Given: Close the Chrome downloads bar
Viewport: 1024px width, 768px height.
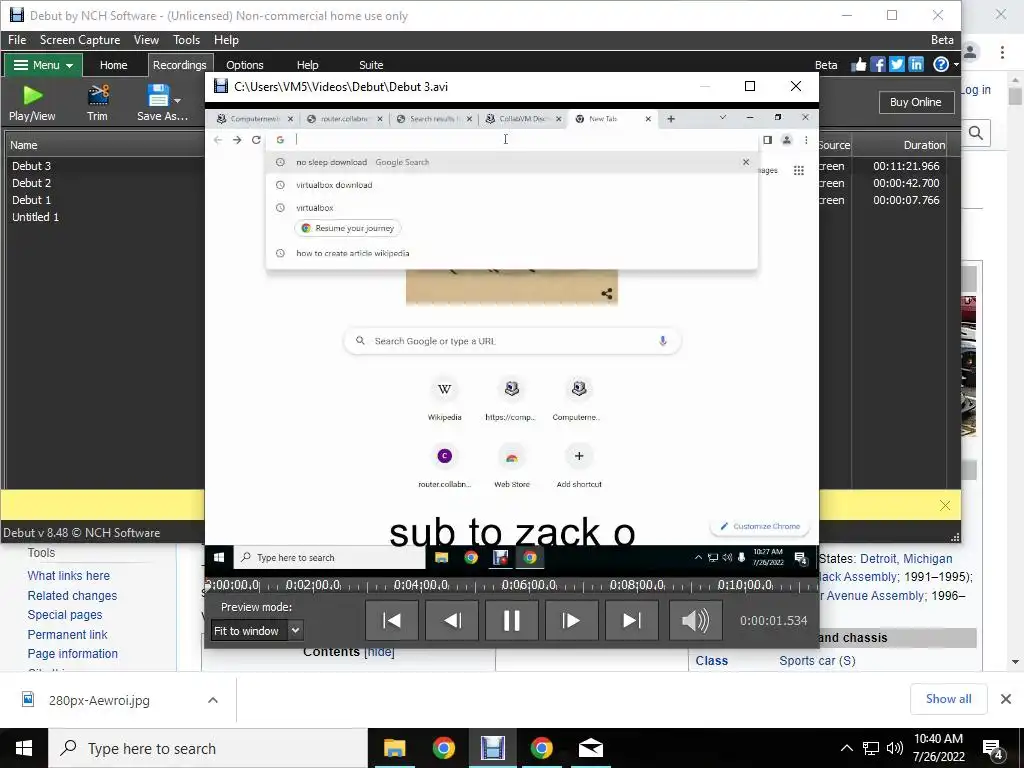Looking at the screenshot, I should click(x=1006, y=699).
